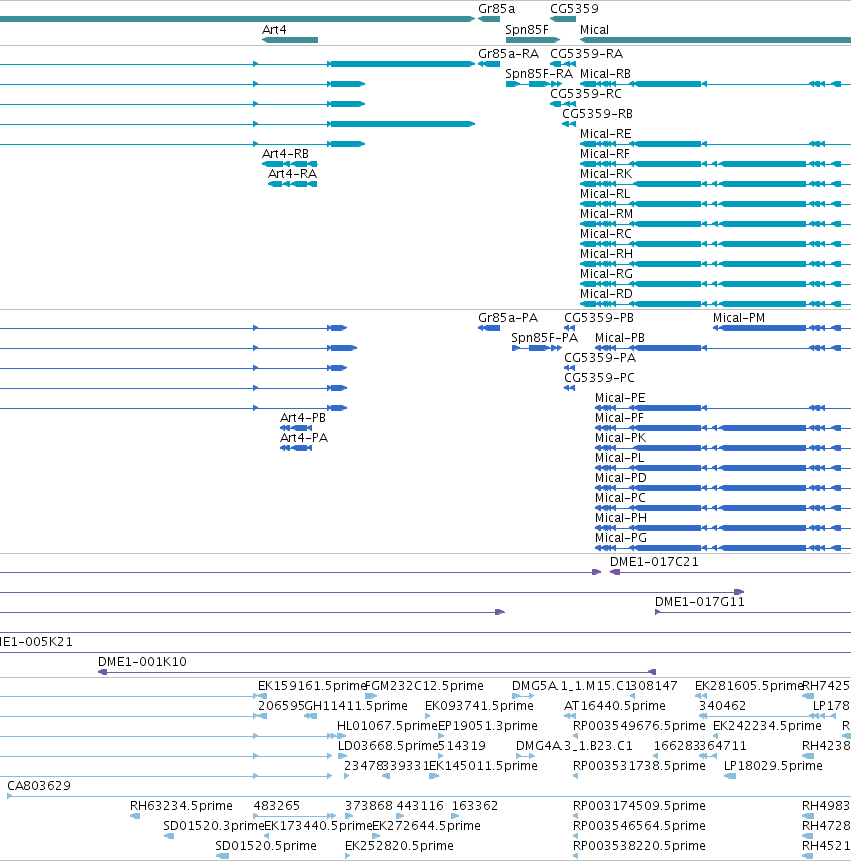
Task: Select the Mical-PE protein label
Action: (x=620, y=398)
